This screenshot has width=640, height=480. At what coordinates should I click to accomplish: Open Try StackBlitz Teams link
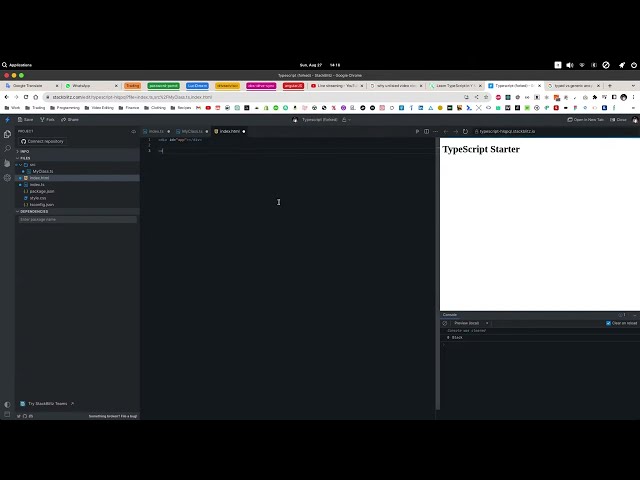pyautogui.click(x=47, y=404)
